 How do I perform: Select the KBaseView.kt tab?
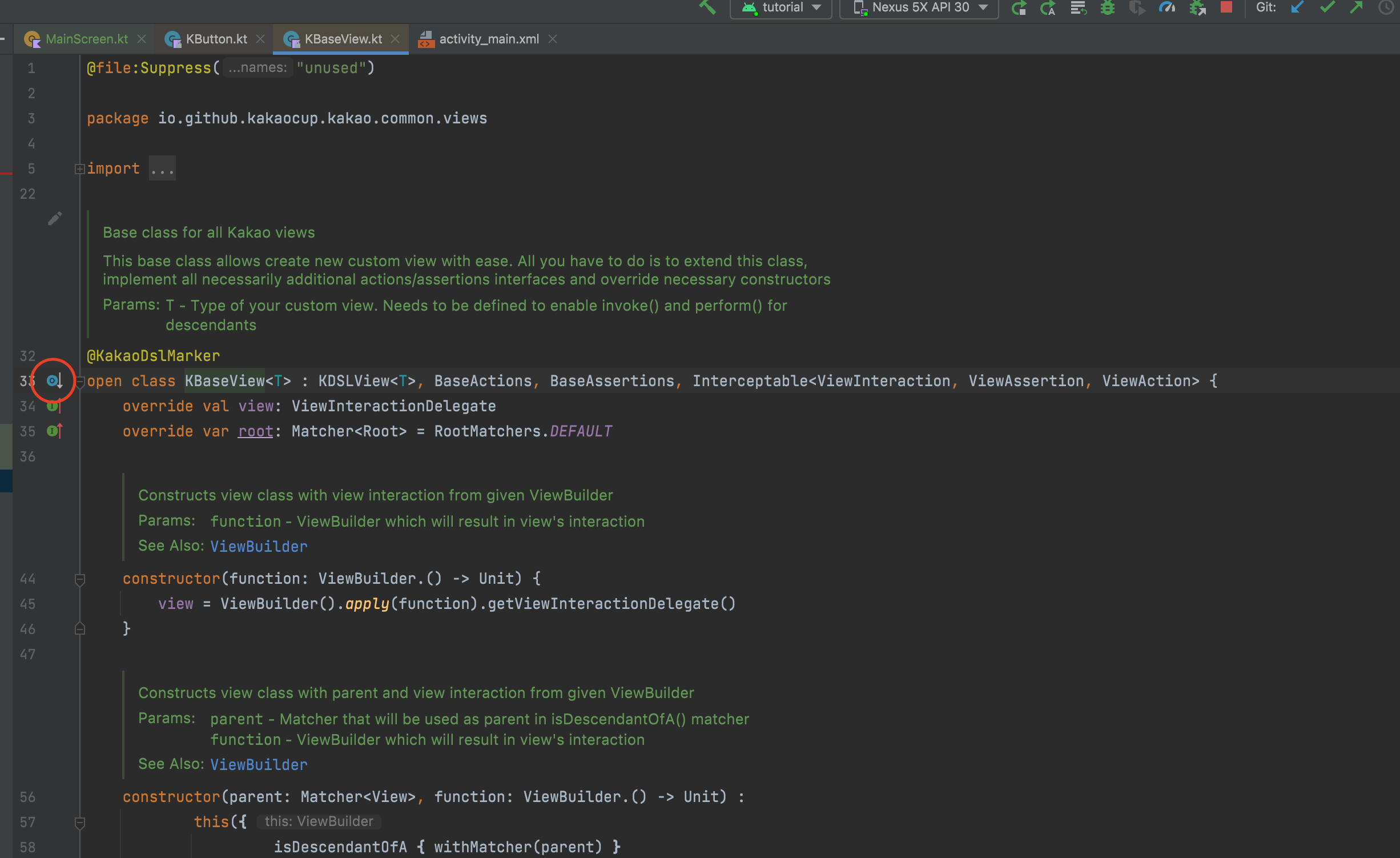(x=343, y=39)
